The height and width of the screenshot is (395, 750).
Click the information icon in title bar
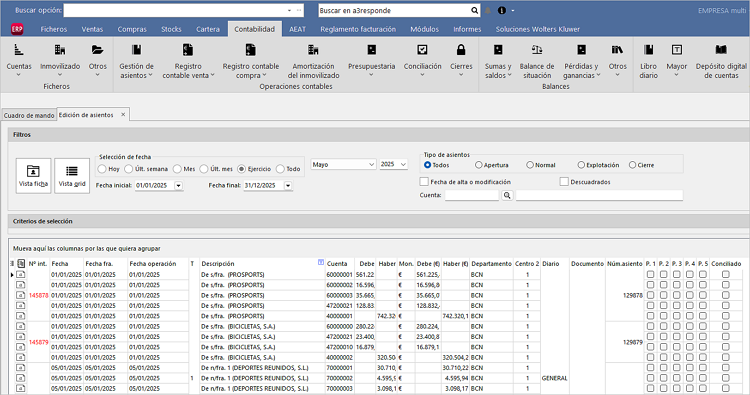point(502,11)
